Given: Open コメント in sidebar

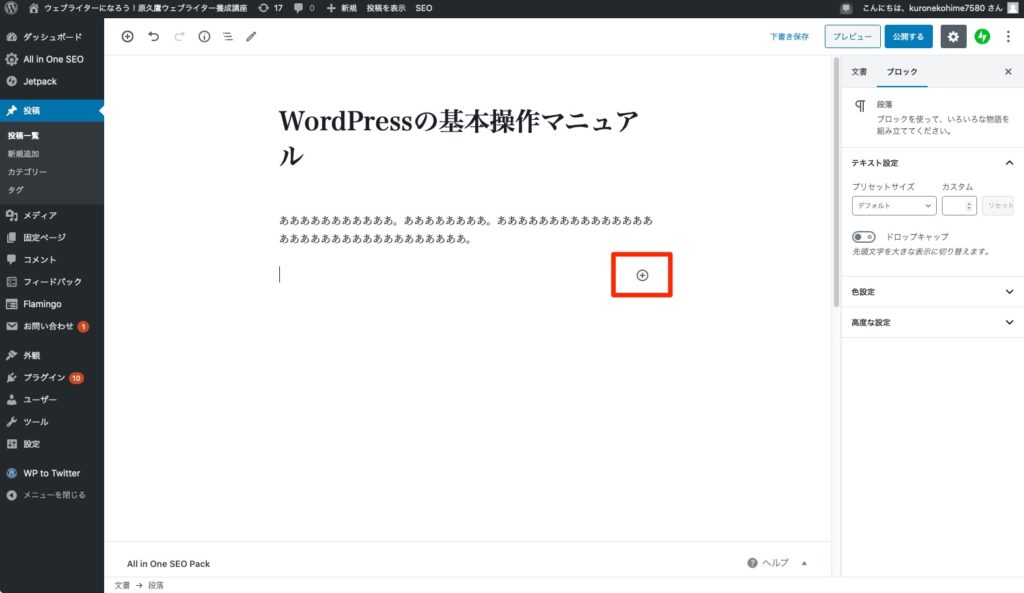Looking at the screenshot, I should [52, 259].
